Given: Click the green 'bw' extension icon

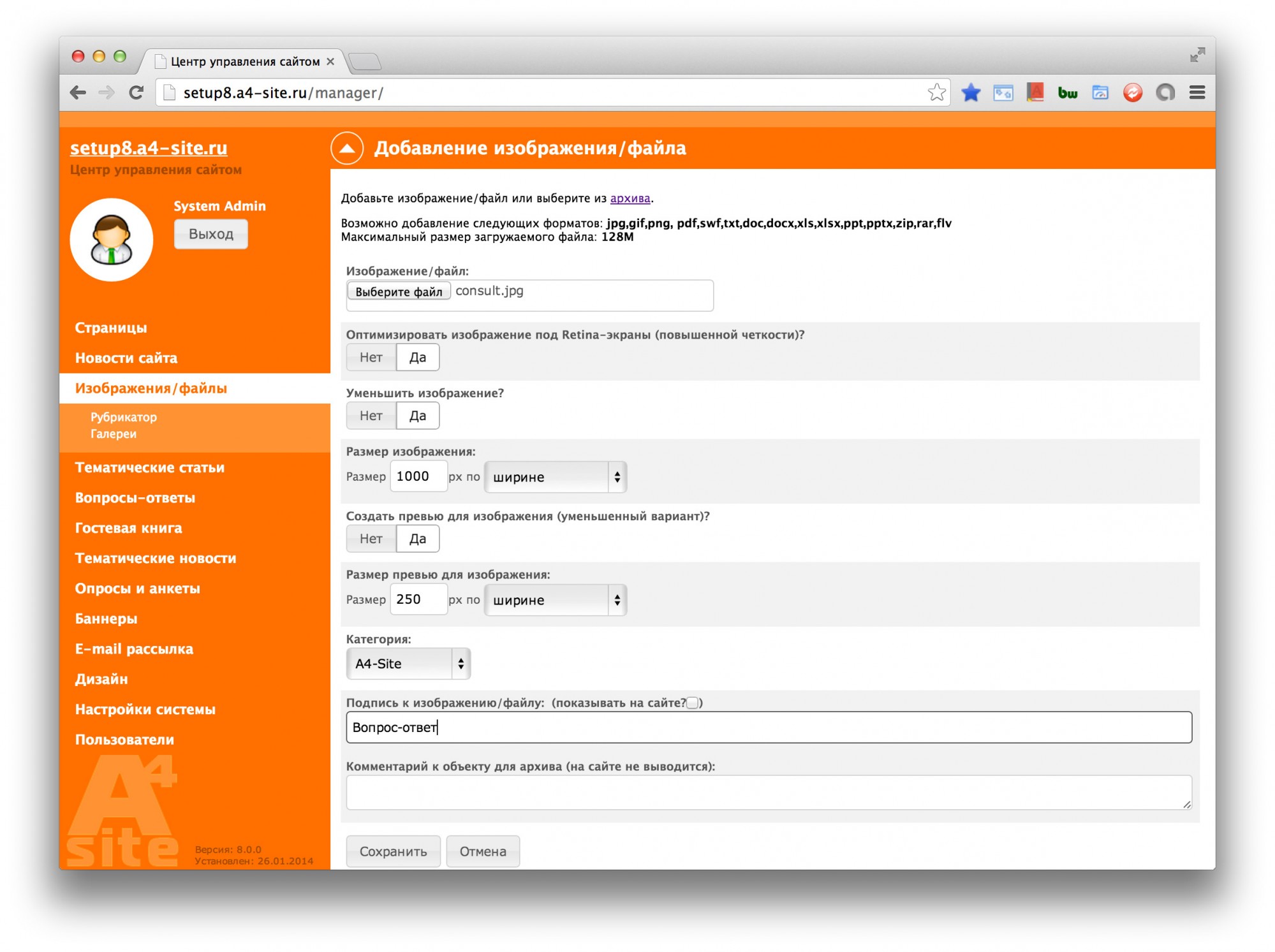Looking at the screenshot, I should pyautogui.click(x=1067, y=93).
